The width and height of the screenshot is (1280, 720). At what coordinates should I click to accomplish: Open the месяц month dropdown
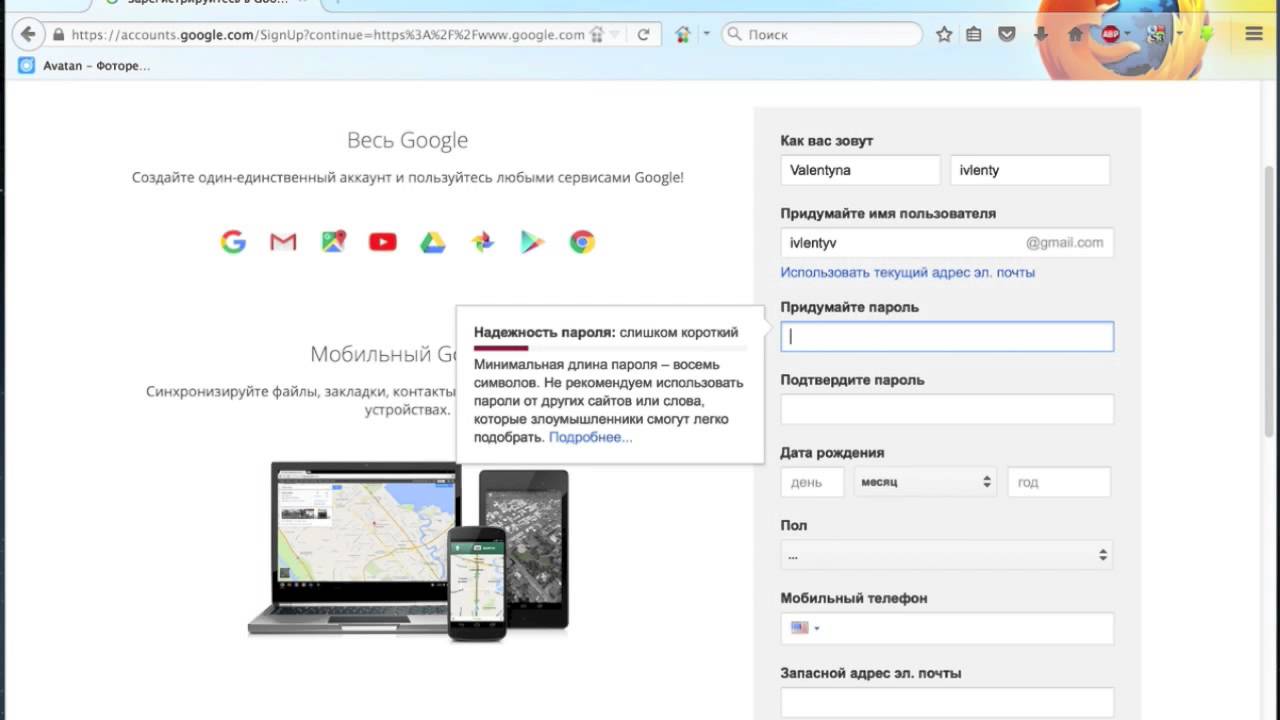click(925, 482)
